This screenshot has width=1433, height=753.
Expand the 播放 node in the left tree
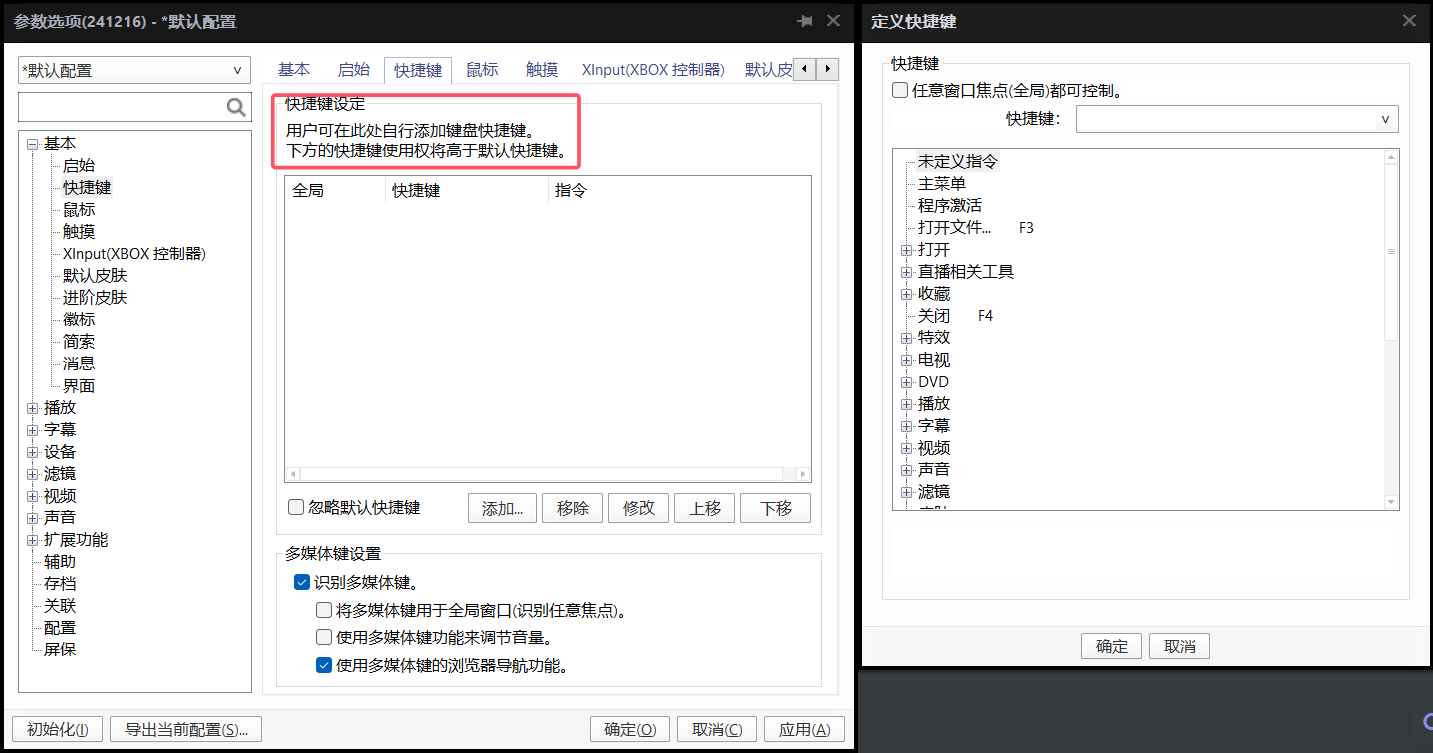[x=33, y=408]
